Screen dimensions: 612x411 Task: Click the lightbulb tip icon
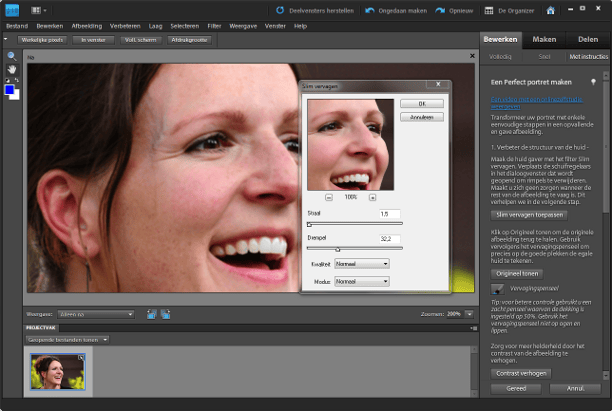592,81
